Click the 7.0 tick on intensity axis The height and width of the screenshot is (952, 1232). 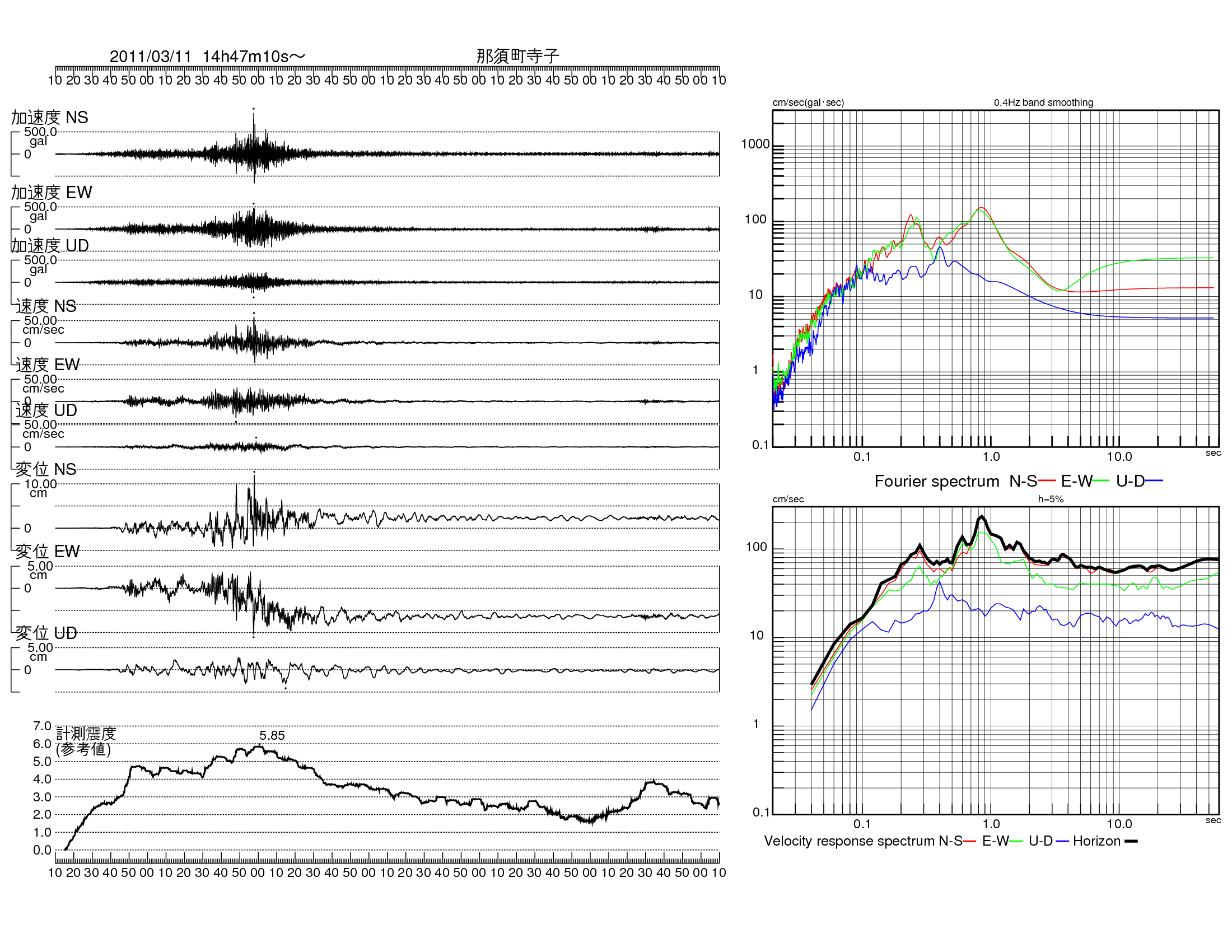point(43,726)
